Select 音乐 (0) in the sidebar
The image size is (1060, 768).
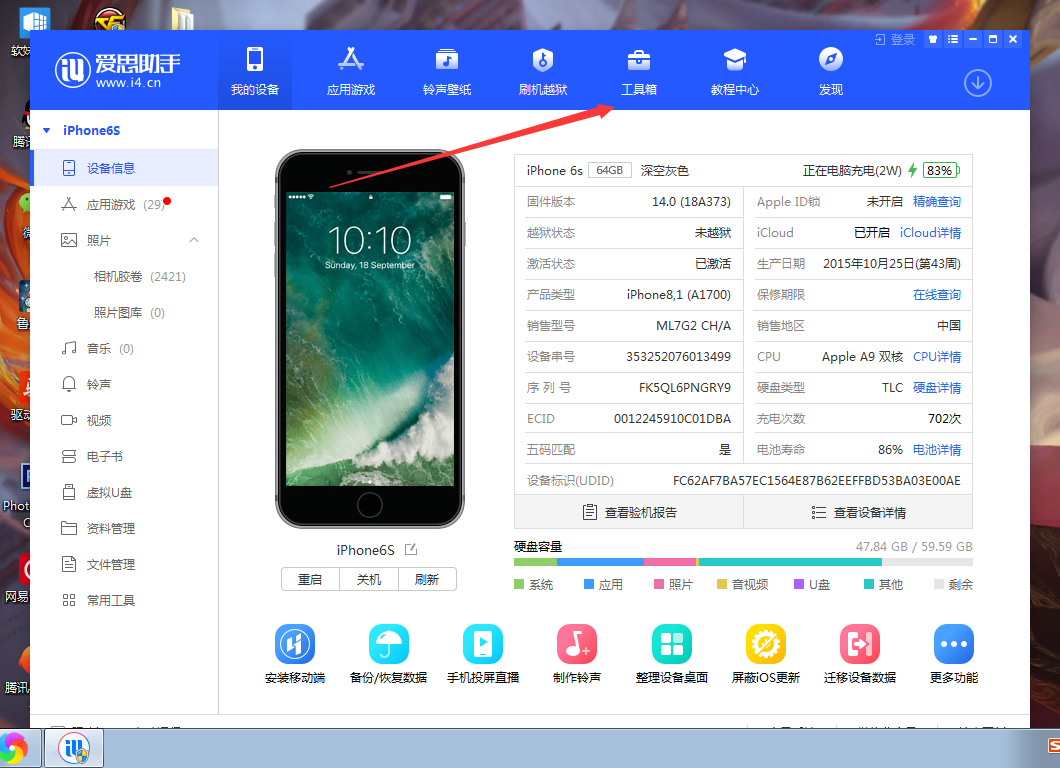point(124,348)
